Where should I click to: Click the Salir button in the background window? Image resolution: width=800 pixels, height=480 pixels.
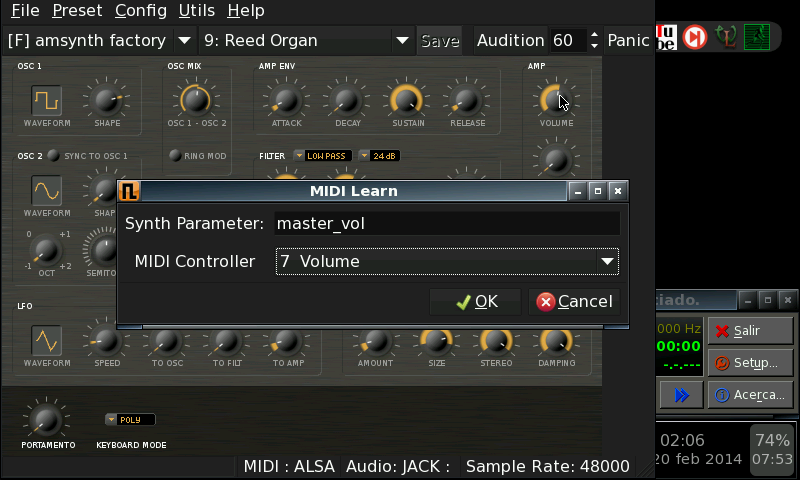pyautogui.click(x=750, y=331)
